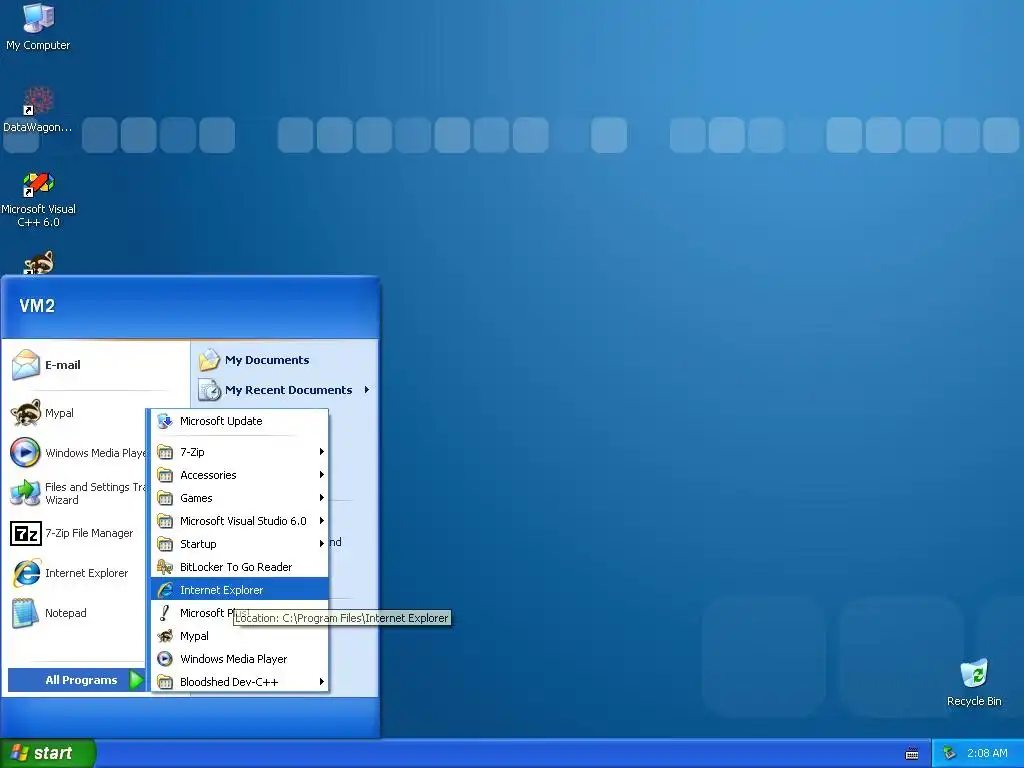Expand the 7-Zip submenu arrow
Image resolution: width=1024 pixels, height=768 pixels.
pyautogui.click(x=321, y=452)
